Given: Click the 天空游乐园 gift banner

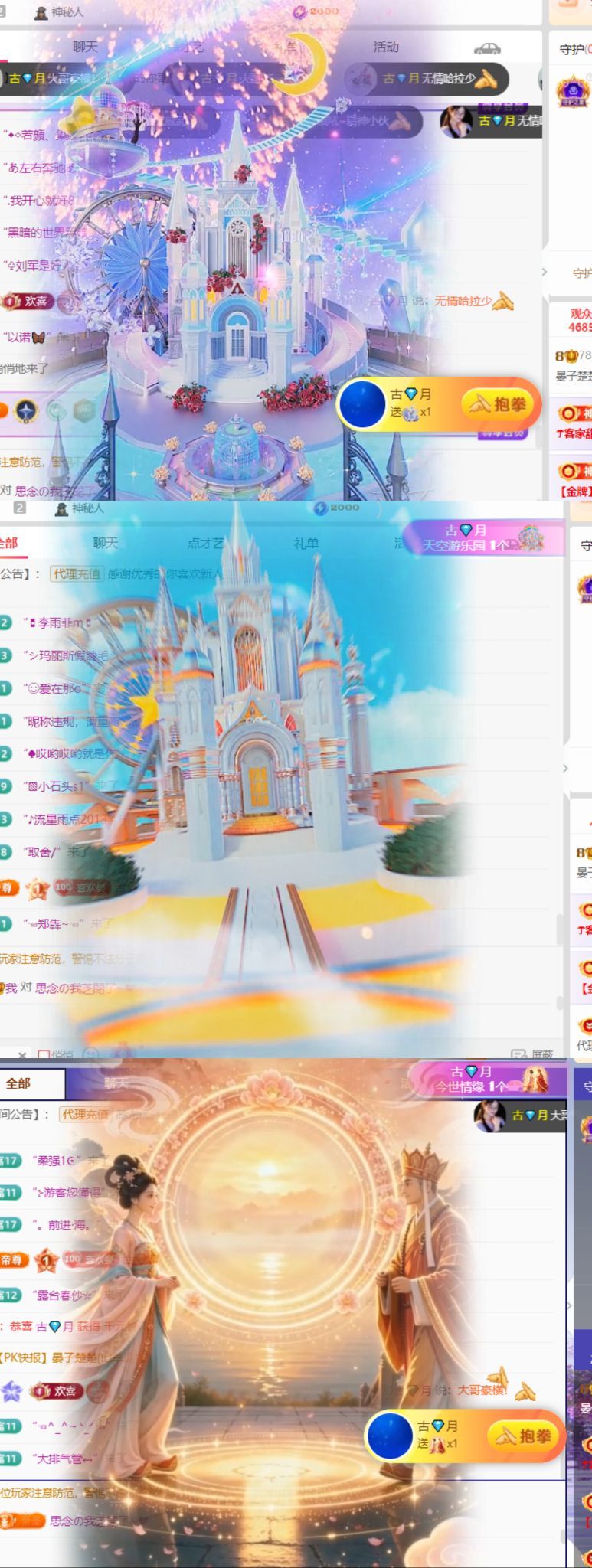Looking at the screenshot, I should [x=484, y=537].
